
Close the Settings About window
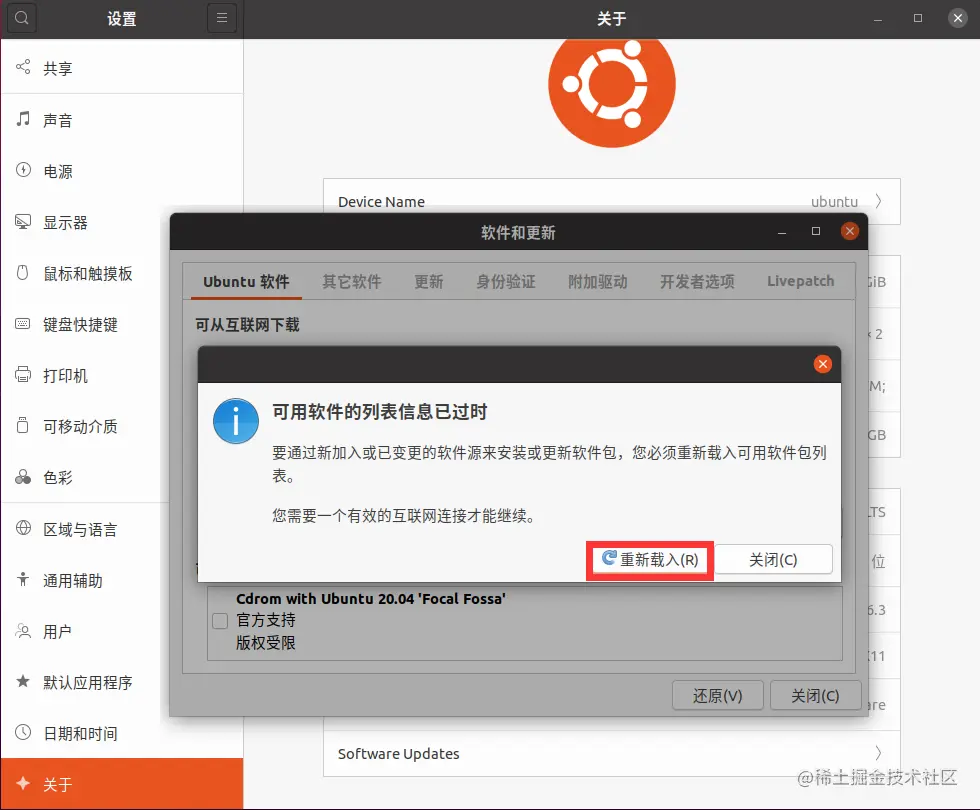pos(958,18)
